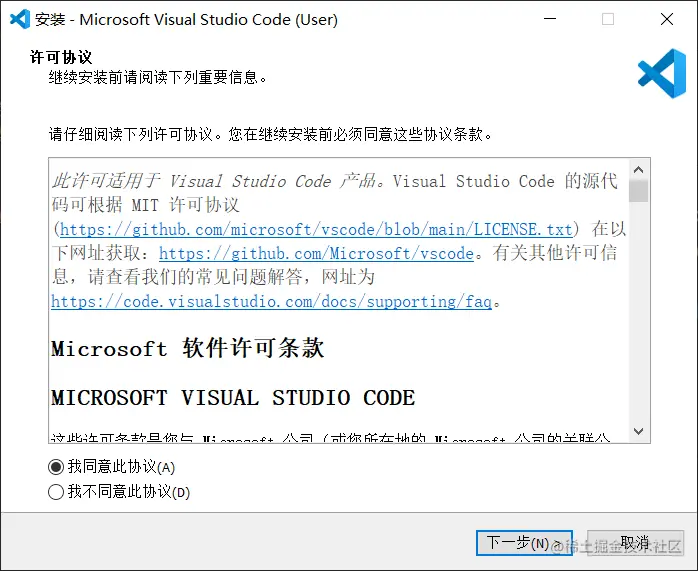The height and width of the screenshot is (571, 698).
Task: Click the license text scrollbar thumb
Action: pyautogui.click(x=639, y=191)
